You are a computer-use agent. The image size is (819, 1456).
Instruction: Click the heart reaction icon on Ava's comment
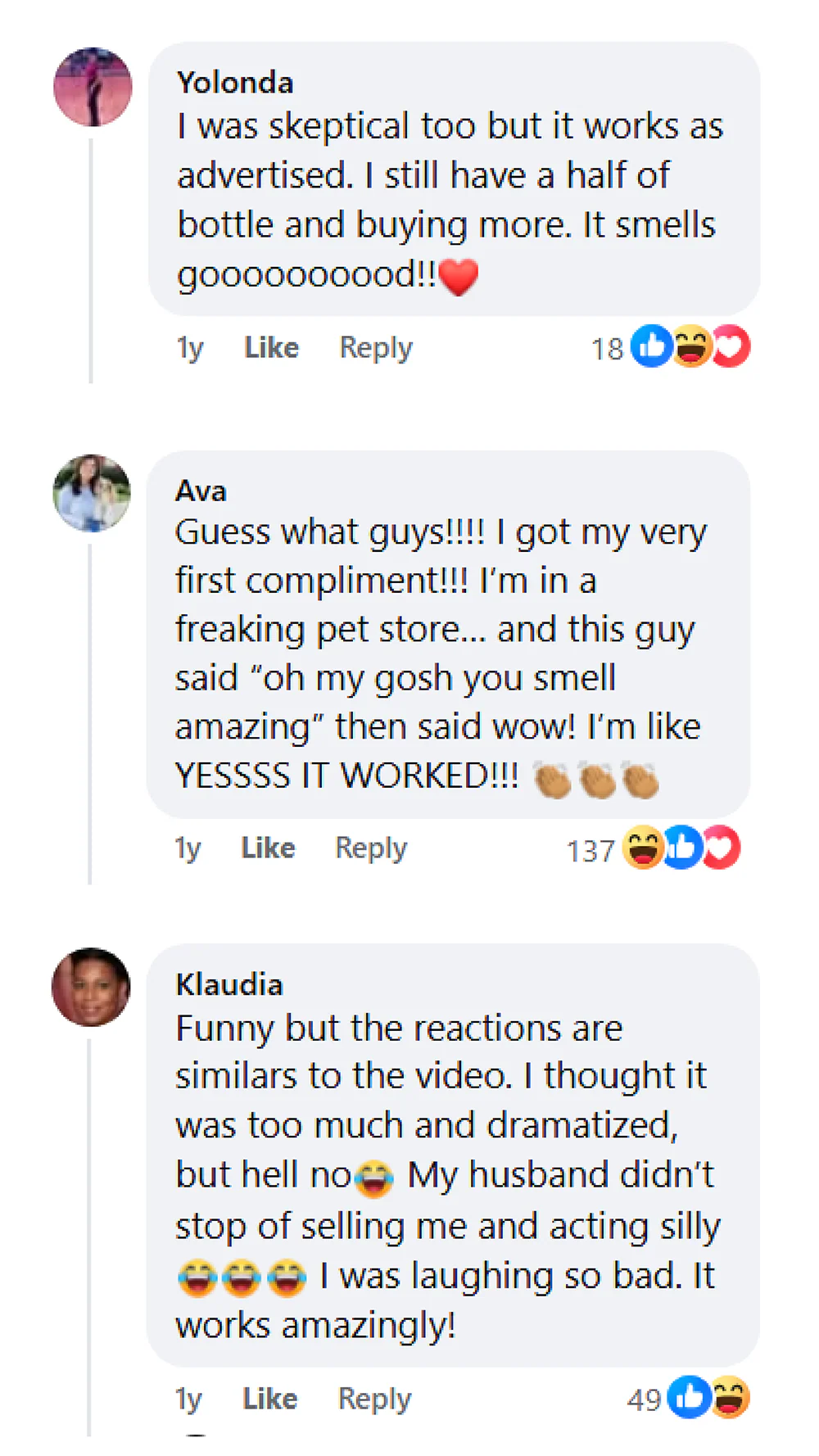pos(721,848)
